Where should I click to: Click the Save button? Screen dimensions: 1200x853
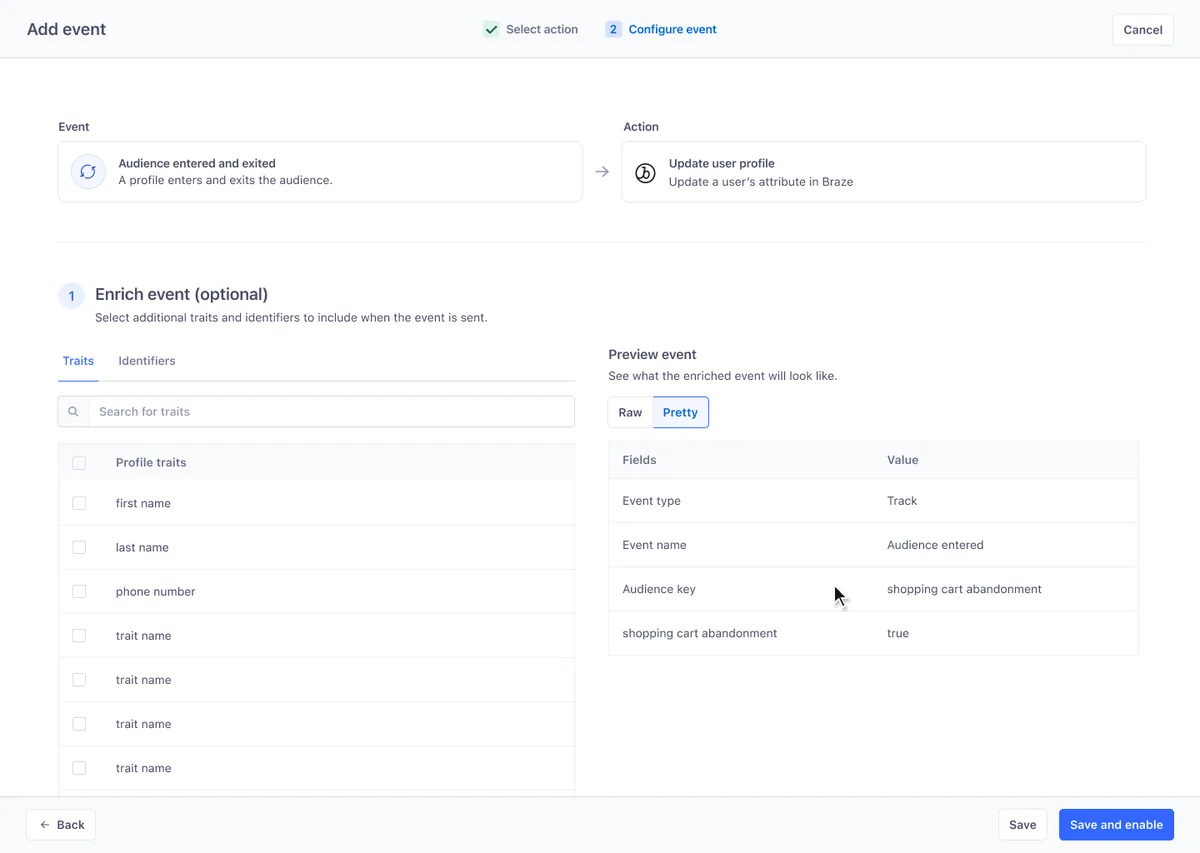pos(1022,825)
